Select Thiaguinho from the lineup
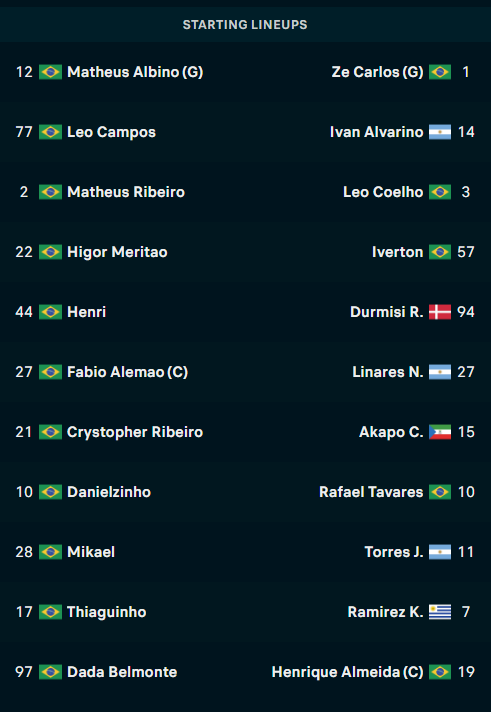 [107, 612]
